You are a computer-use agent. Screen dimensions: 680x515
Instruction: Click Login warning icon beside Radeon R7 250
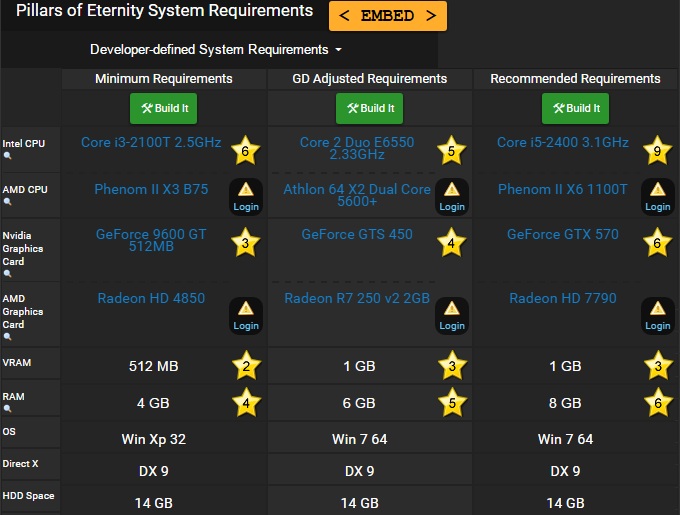(x=452, y=316)
